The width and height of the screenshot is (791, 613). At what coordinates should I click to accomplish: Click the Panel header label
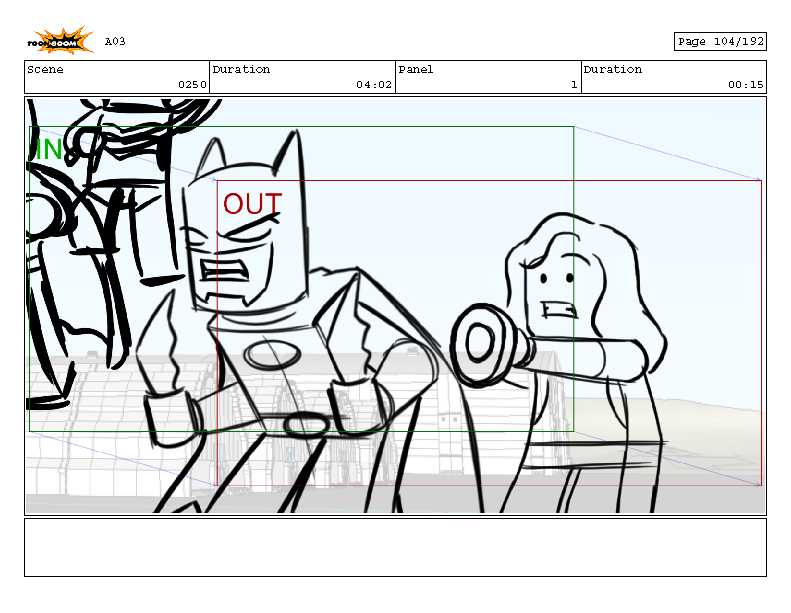click(416, 69)
